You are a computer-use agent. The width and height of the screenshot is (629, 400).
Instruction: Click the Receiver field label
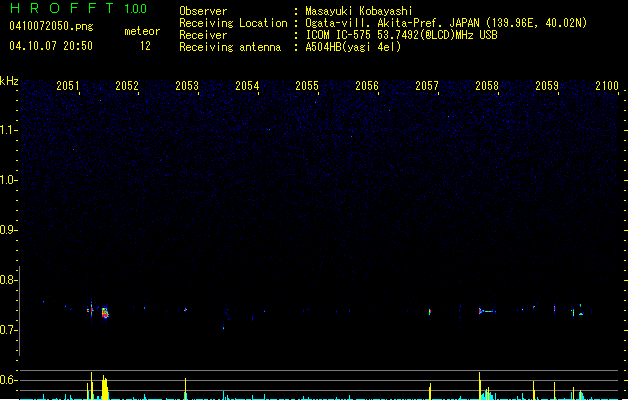[203, 35]
